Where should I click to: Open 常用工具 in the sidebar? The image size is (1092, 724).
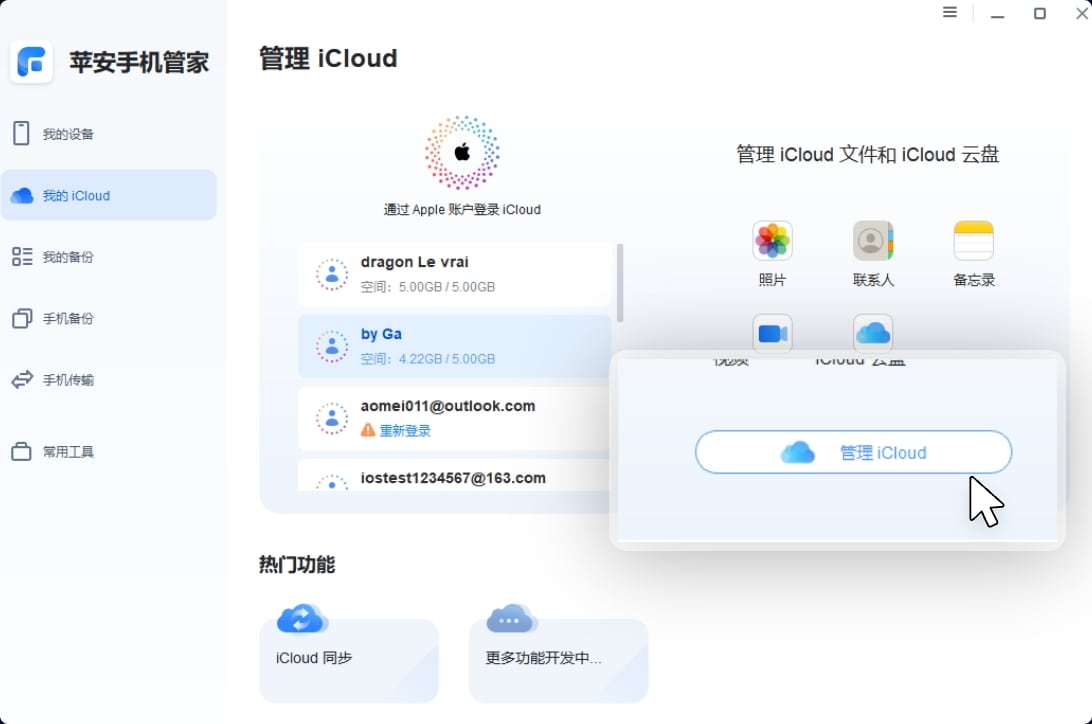coord(68,452)
